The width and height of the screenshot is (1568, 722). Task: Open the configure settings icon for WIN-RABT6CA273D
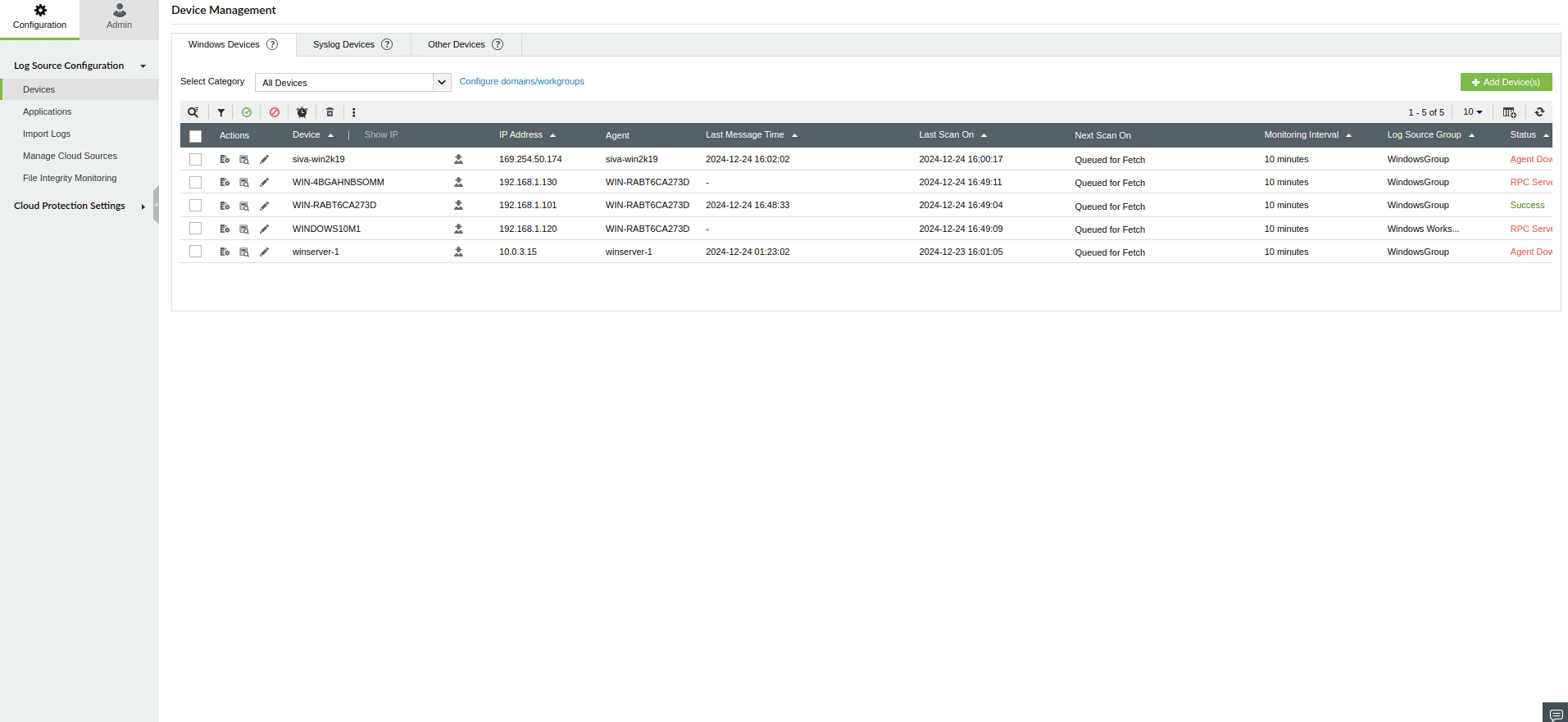coord(225,206)
